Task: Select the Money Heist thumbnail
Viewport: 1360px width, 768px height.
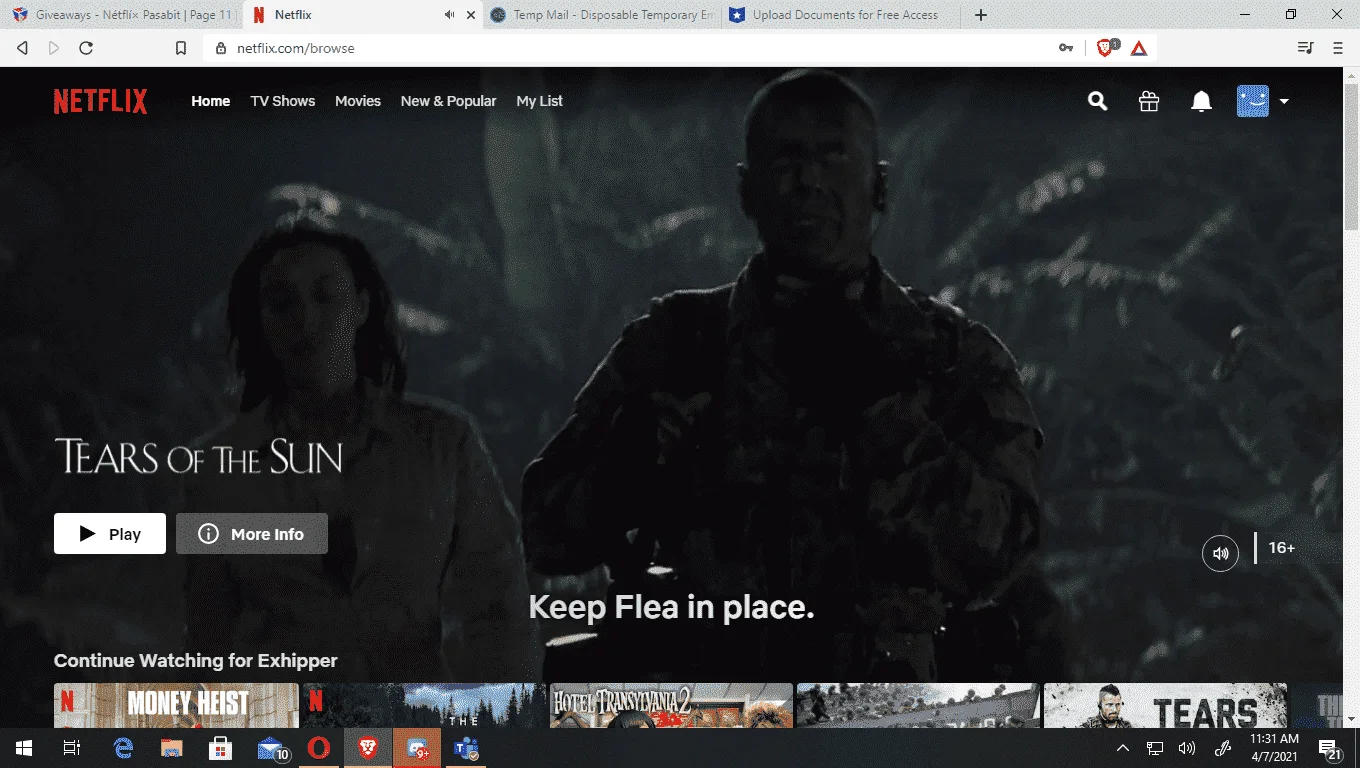Action: point(176,705)
